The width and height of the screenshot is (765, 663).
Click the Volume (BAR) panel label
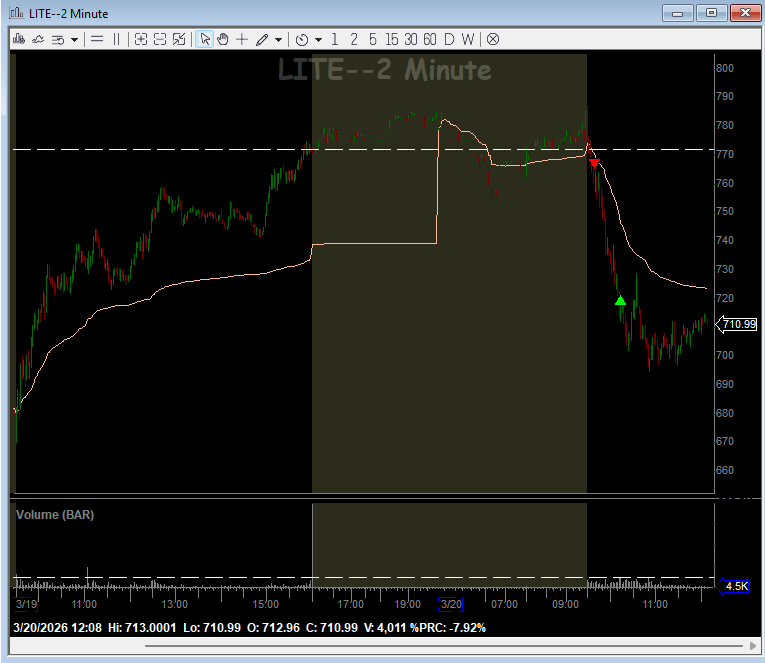[55, 515]
